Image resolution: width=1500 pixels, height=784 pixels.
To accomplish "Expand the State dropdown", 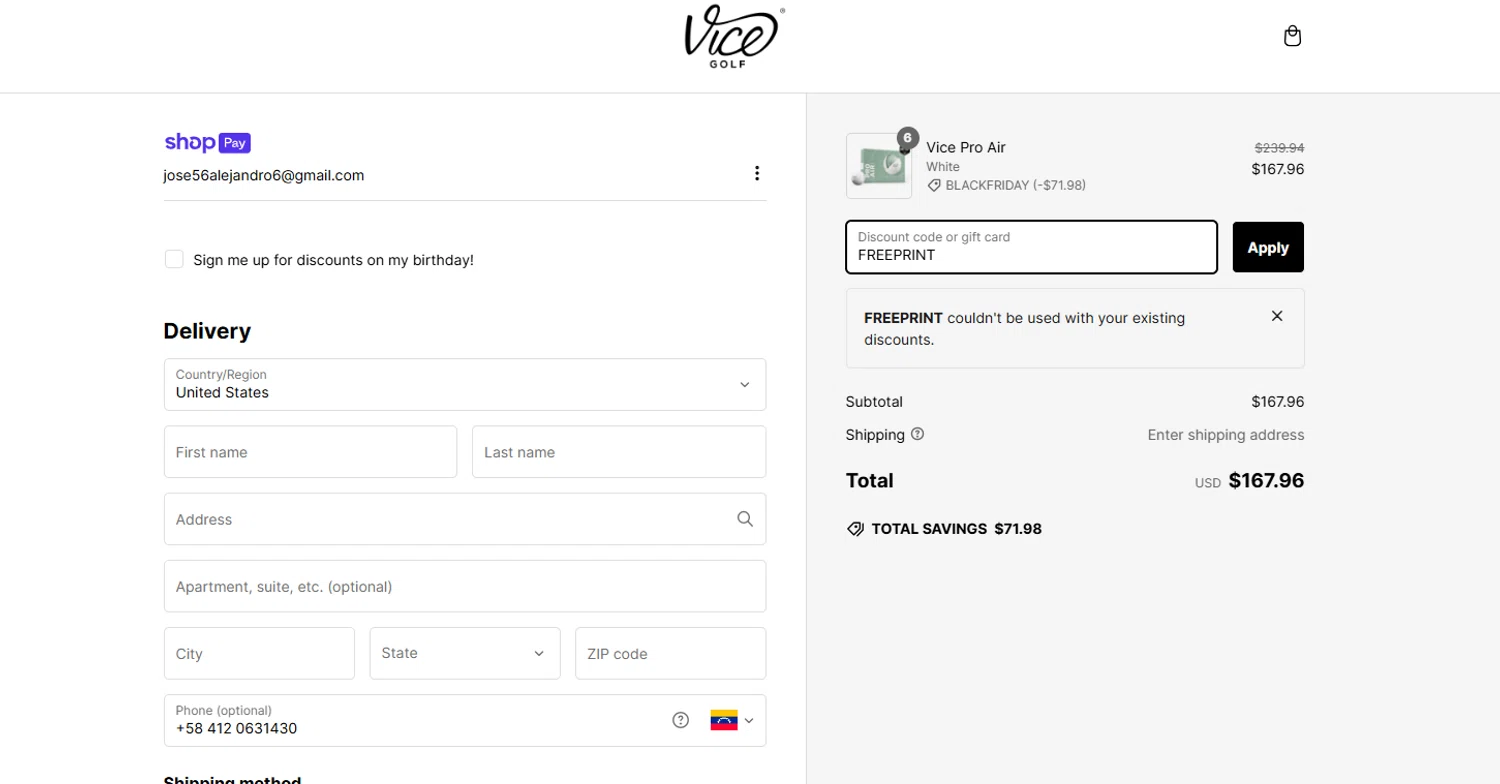I will coord(464,653).
